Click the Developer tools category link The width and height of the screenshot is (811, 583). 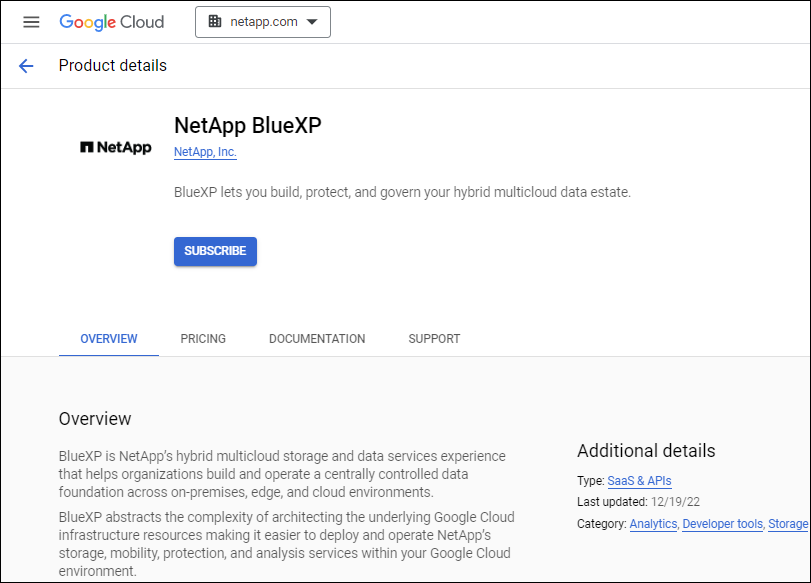click(722, 524)
